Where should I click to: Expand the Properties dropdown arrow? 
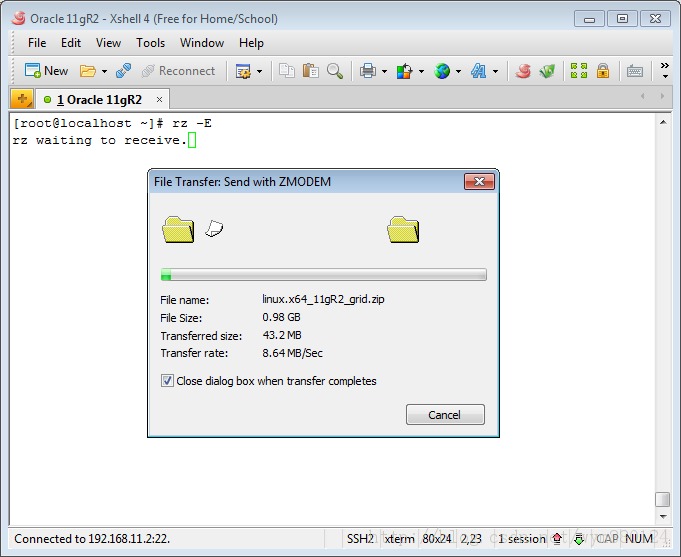click(259, 71)
